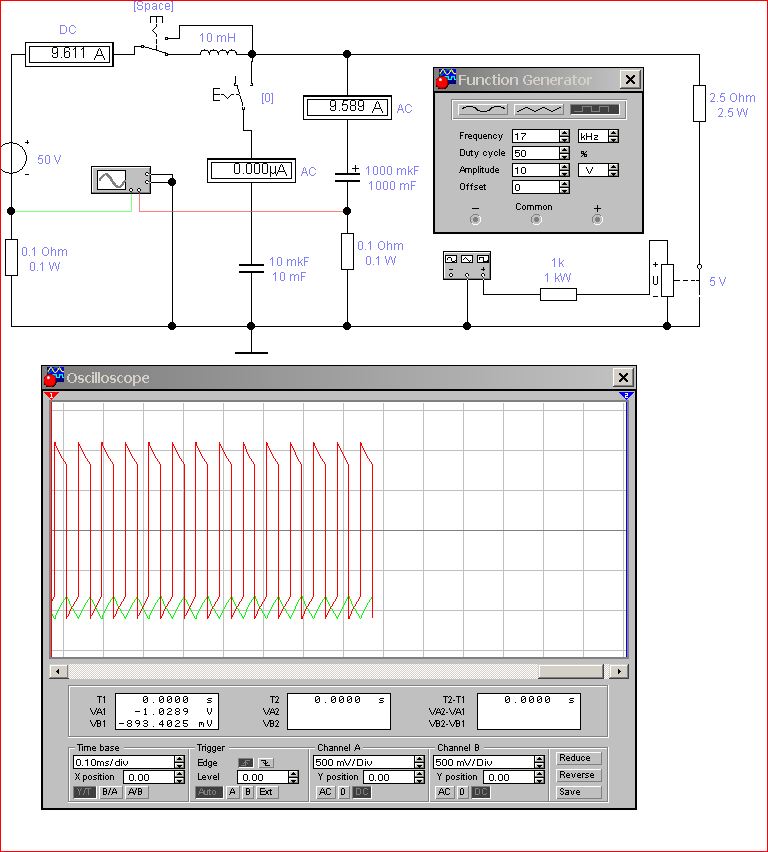The height and width of the screenshot is (852, 768).
Task: Click the Duty cycle value field
Action: (534, 153)
